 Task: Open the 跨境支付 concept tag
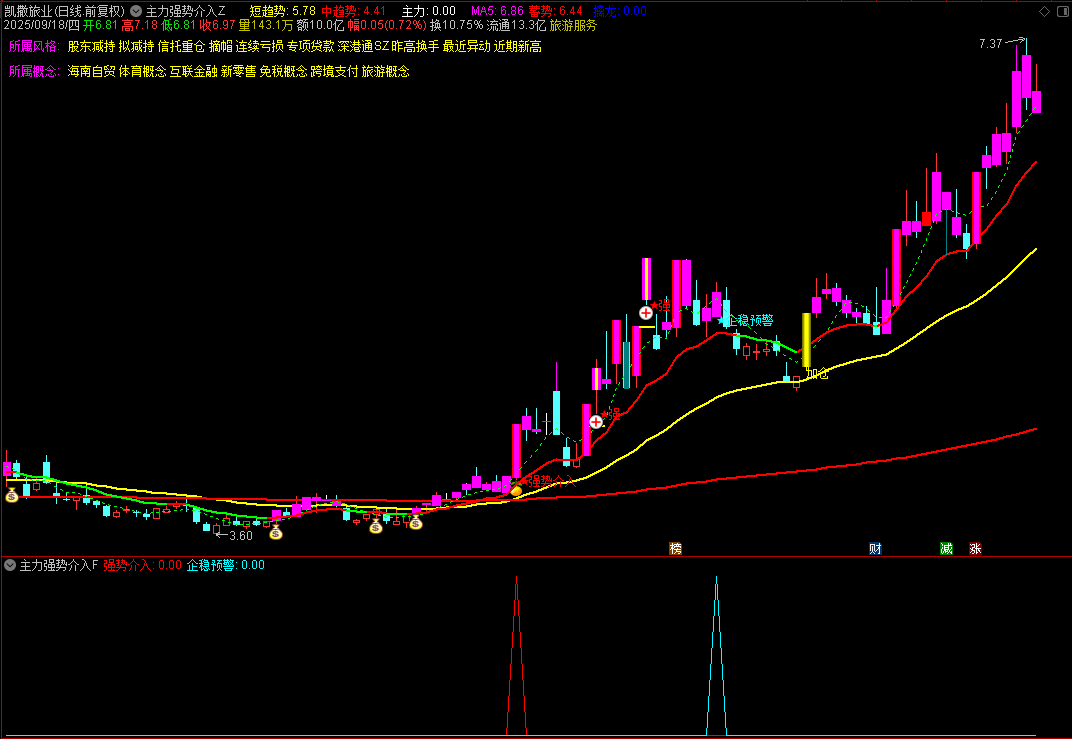[x=334, y=72]
